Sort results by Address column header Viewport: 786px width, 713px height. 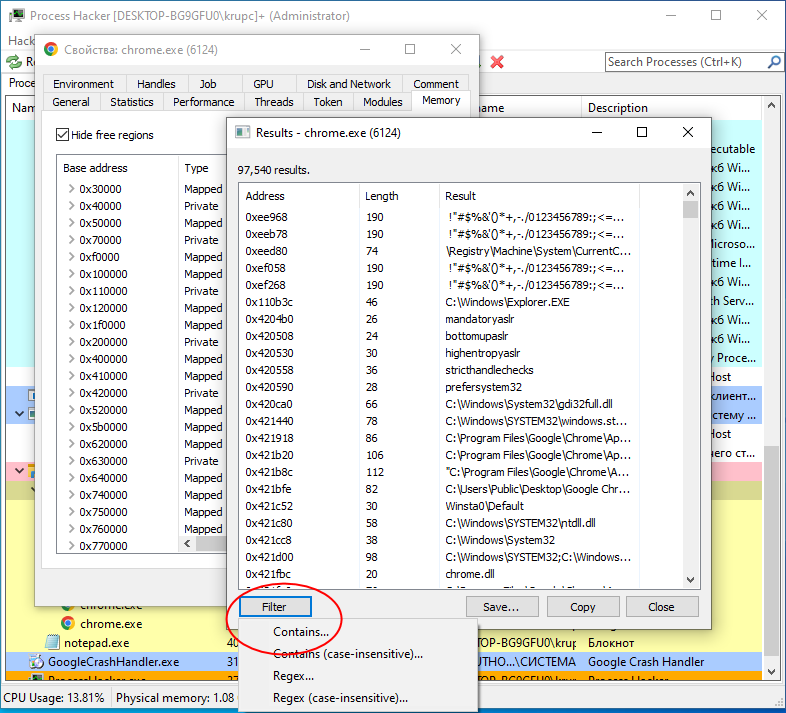point(299,196)
